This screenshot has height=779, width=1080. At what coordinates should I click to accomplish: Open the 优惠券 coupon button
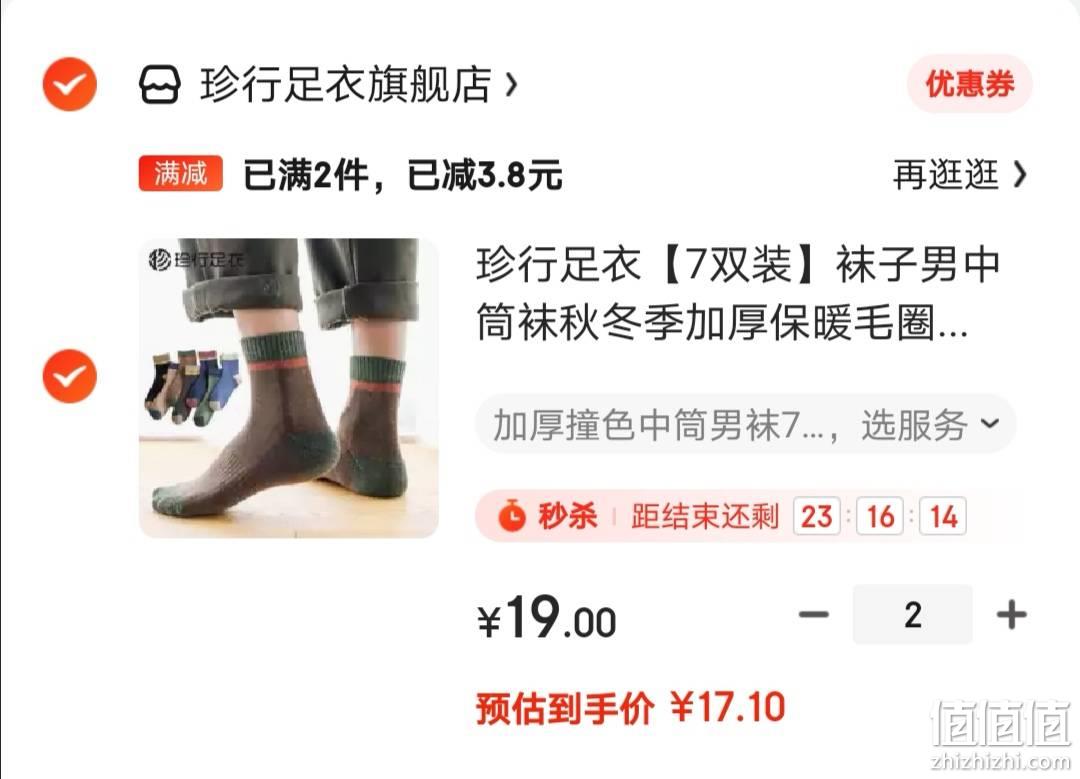tap(970, 84)
